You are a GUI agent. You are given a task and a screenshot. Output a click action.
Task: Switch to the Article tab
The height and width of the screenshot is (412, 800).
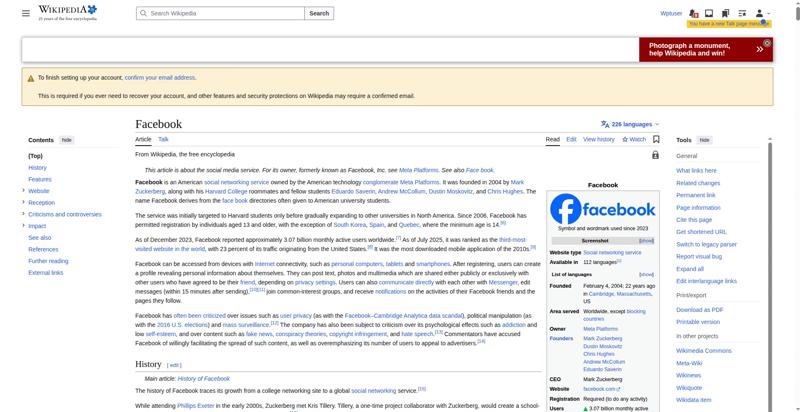tap(143, 139)
